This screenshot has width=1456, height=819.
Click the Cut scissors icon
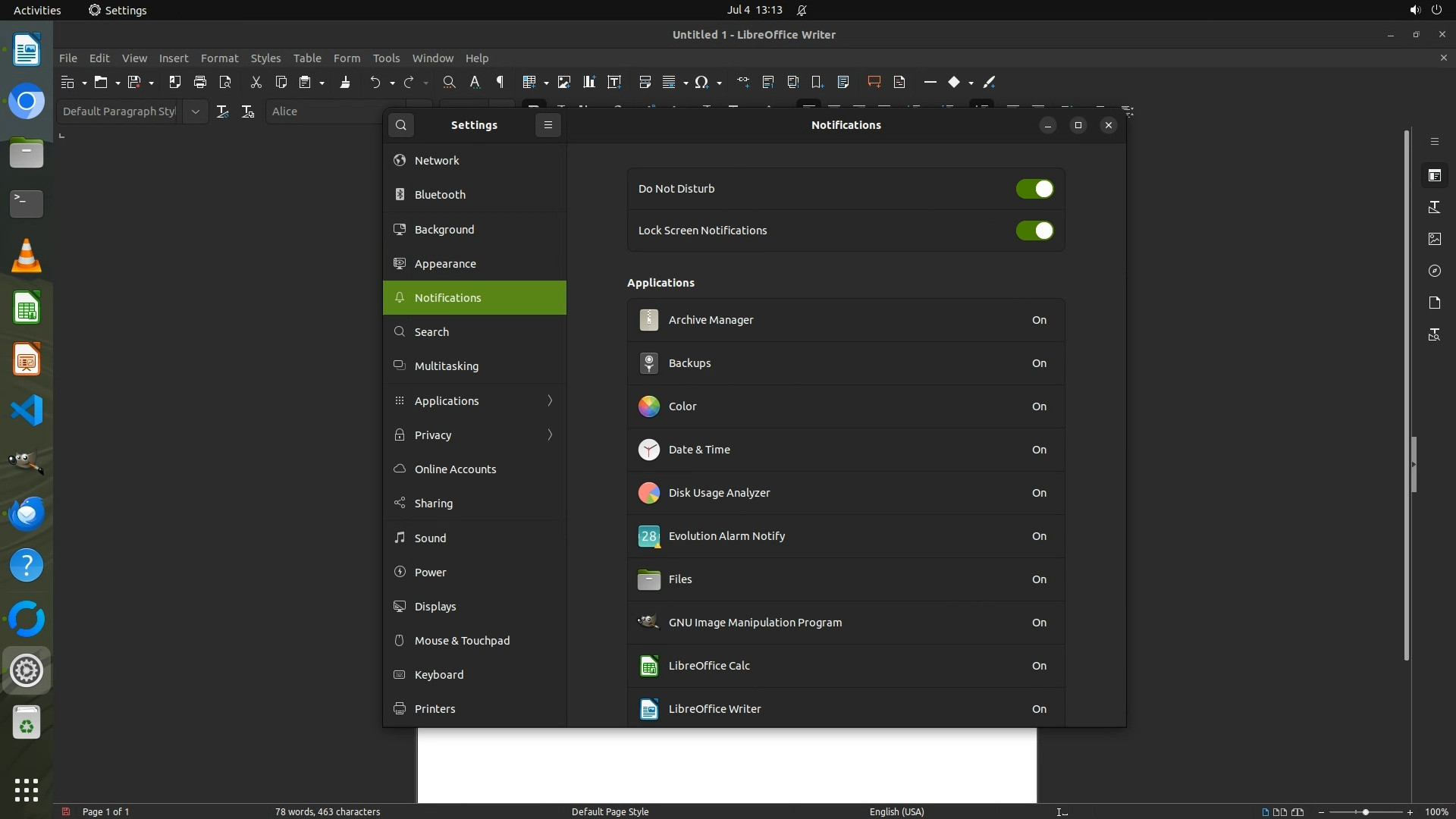(256, 82)
